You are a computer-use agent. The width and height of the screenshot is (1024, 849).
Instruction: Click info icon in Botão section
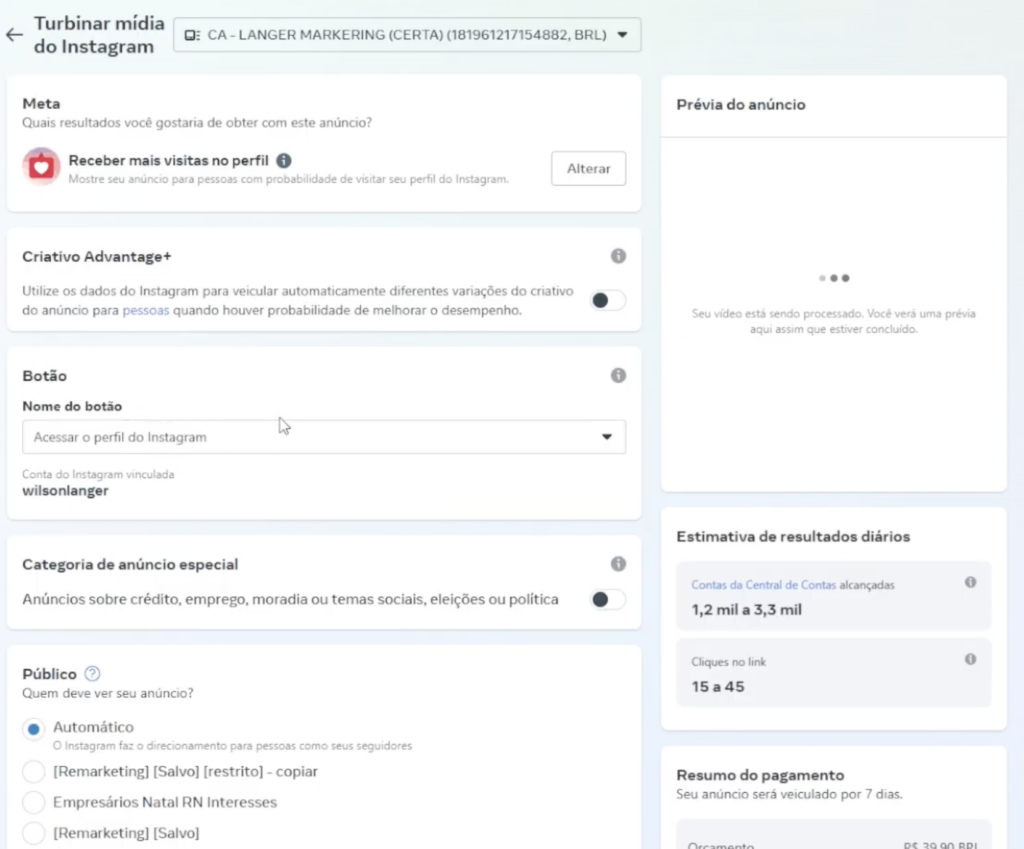(618, 376)
